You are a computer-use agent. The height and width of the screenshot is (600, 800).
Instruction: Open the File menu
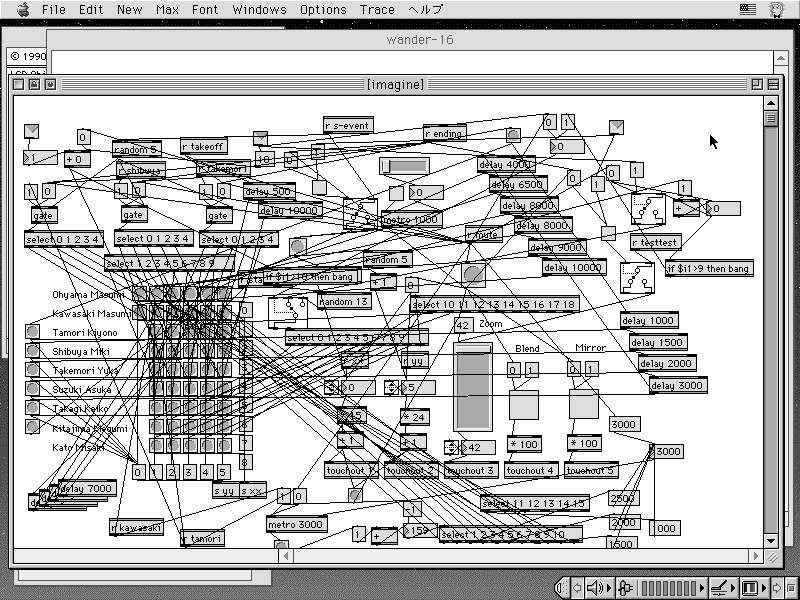coord(54,9)
